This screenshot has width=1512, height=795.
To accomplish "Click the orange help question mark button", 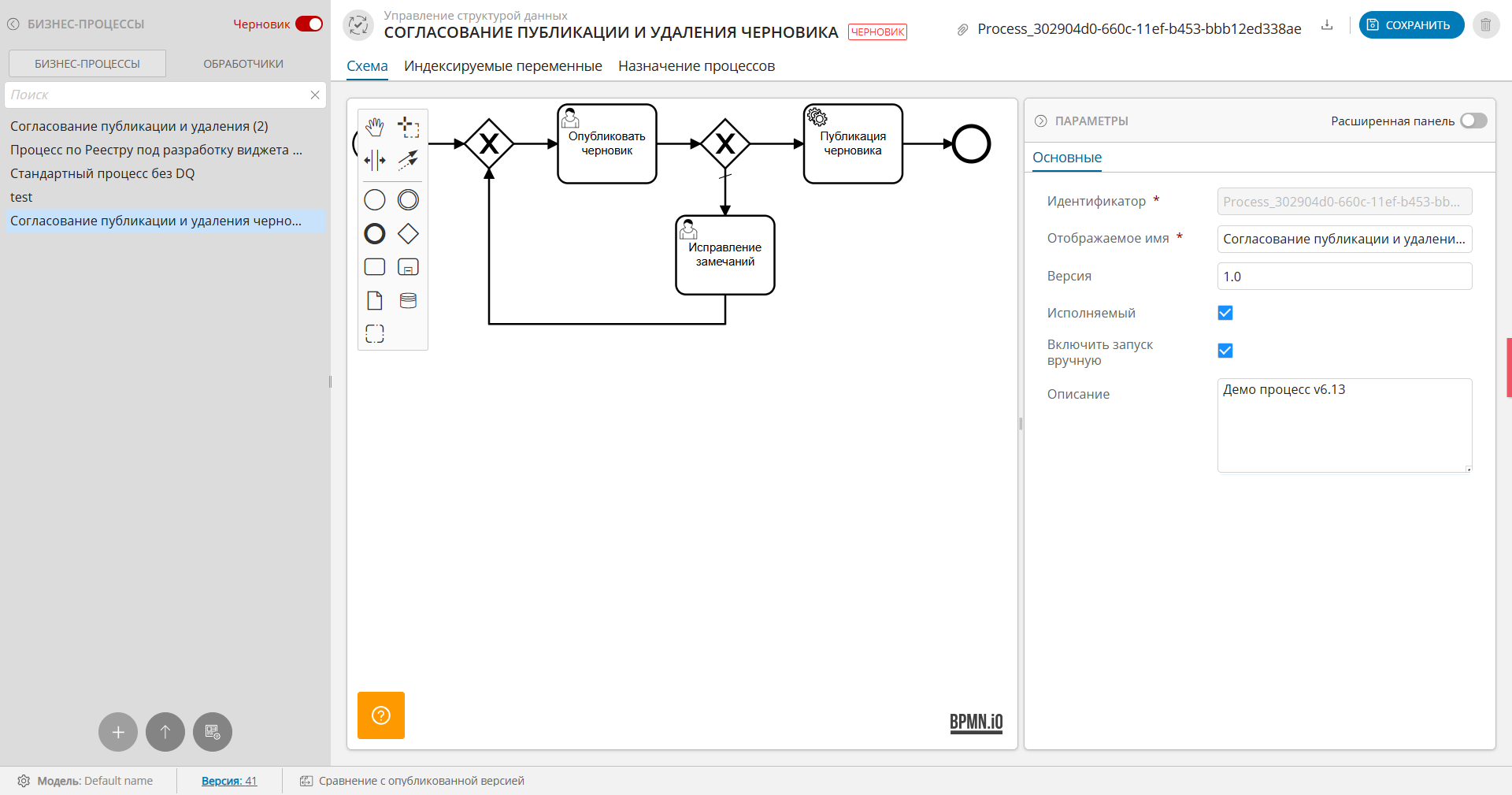I will coord(381,715).
